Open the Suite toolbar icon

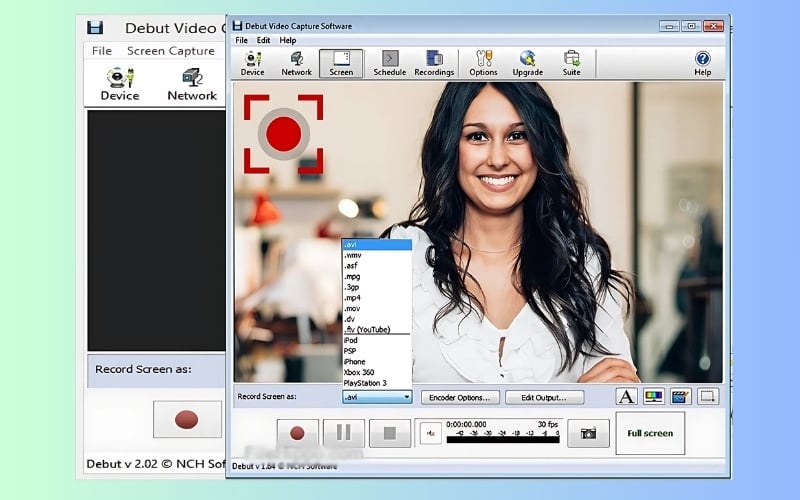coord(571,64)
